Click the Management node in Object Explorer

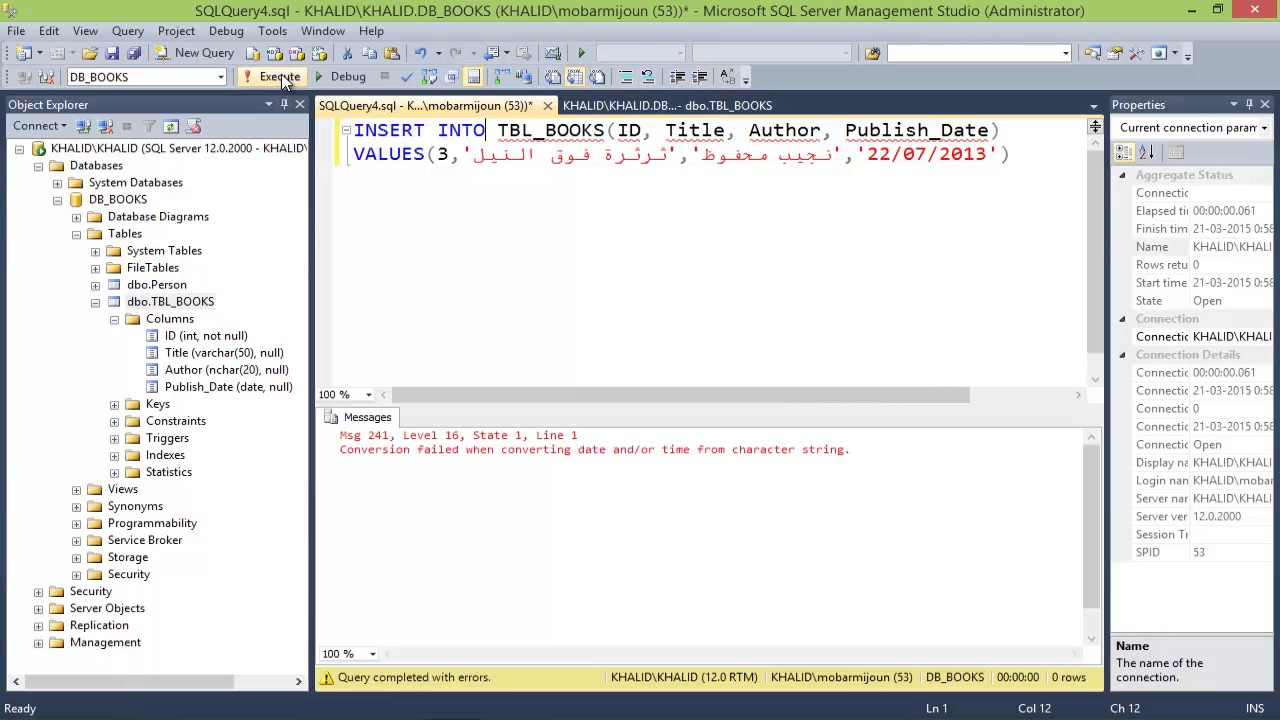click(x=105, y=642)
